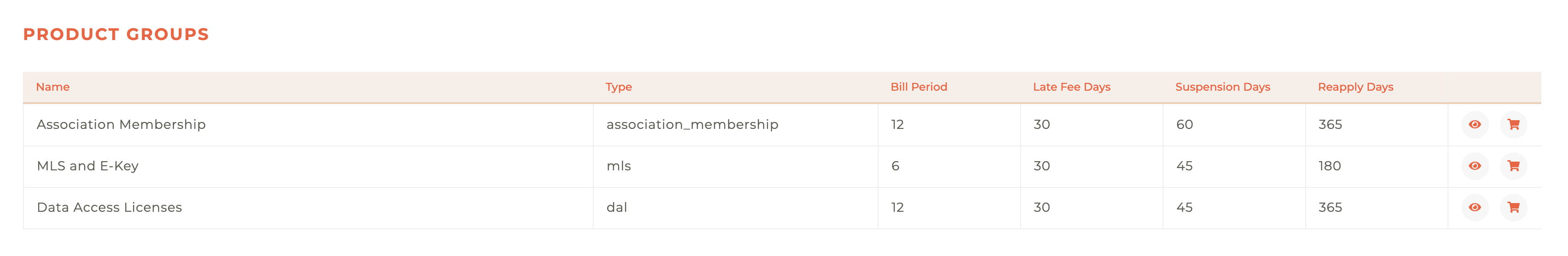Click the Late Fee Days column header
This screenshot has height=256, width=1568.
point(1071,87)
